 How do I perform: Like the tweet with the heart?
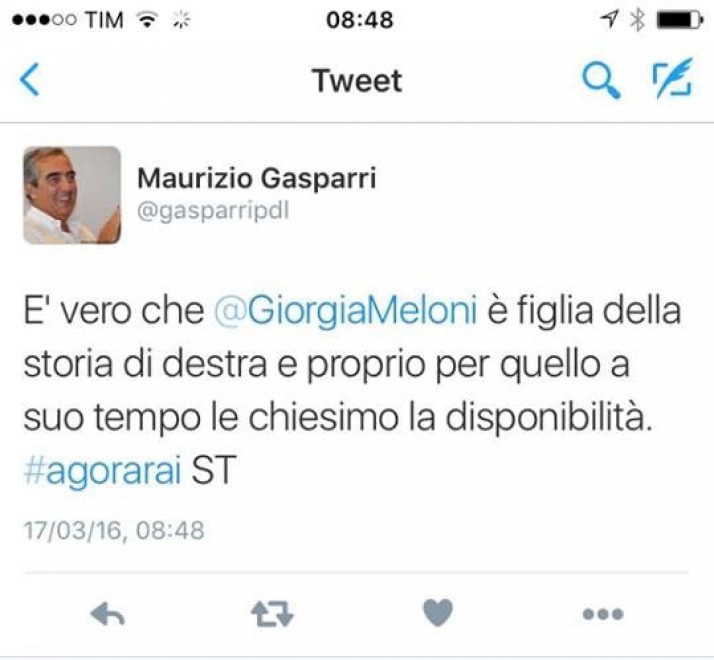click(x=438, y=613)
